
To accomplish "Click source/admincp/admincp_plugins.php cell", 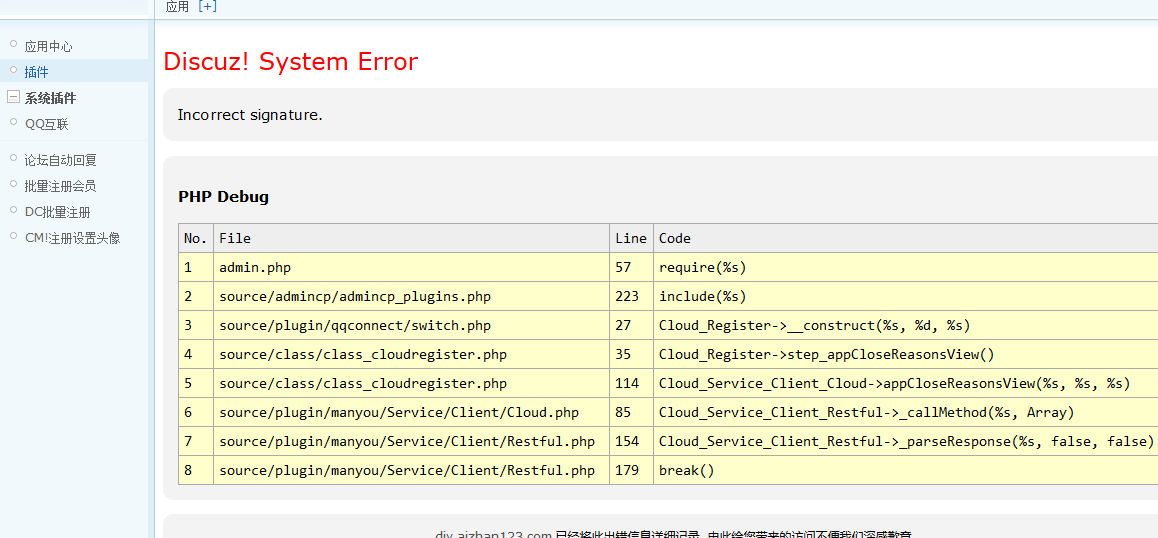I will pos(411,296).
